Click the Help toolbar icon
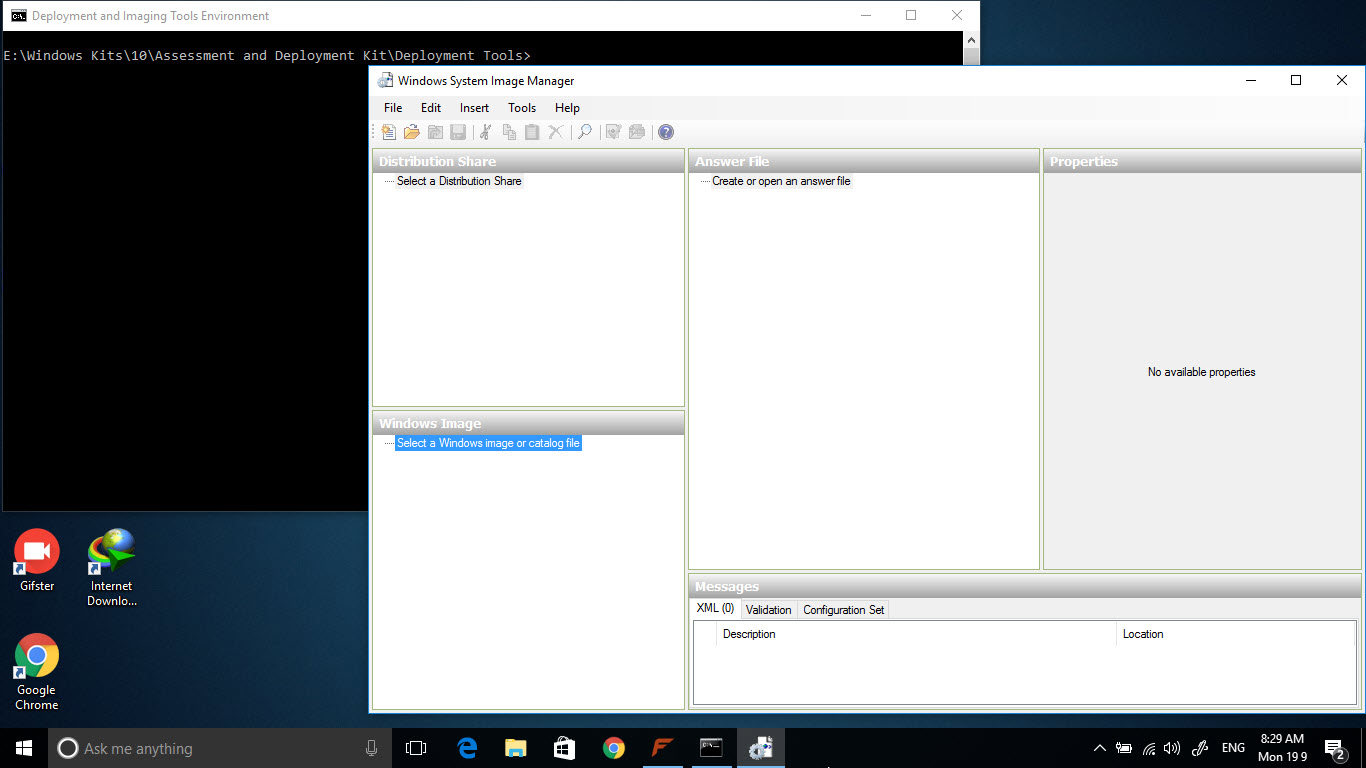1366x768 pixels. click(x=665, y=131)
